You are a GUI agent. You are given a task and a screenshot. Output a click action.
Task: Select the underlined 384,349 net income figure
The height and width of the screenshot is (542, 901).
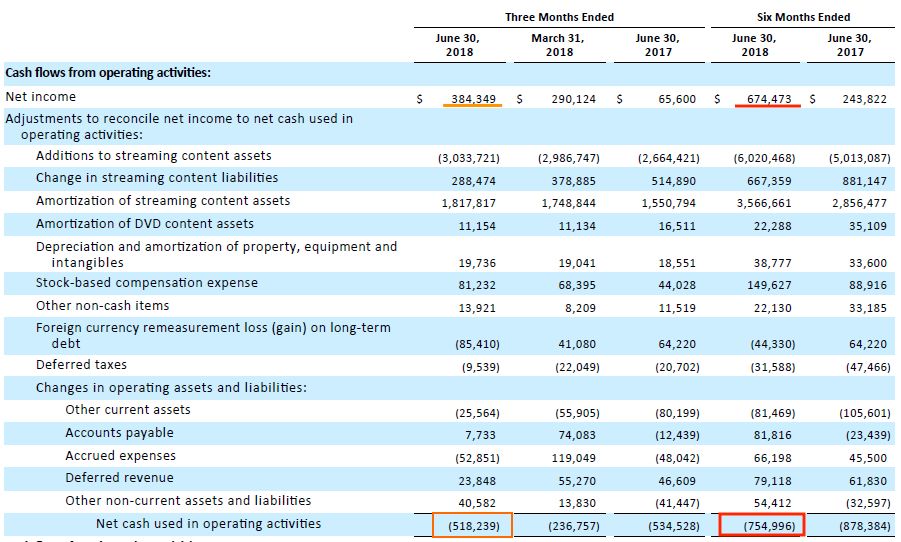[x=473, y=99]
